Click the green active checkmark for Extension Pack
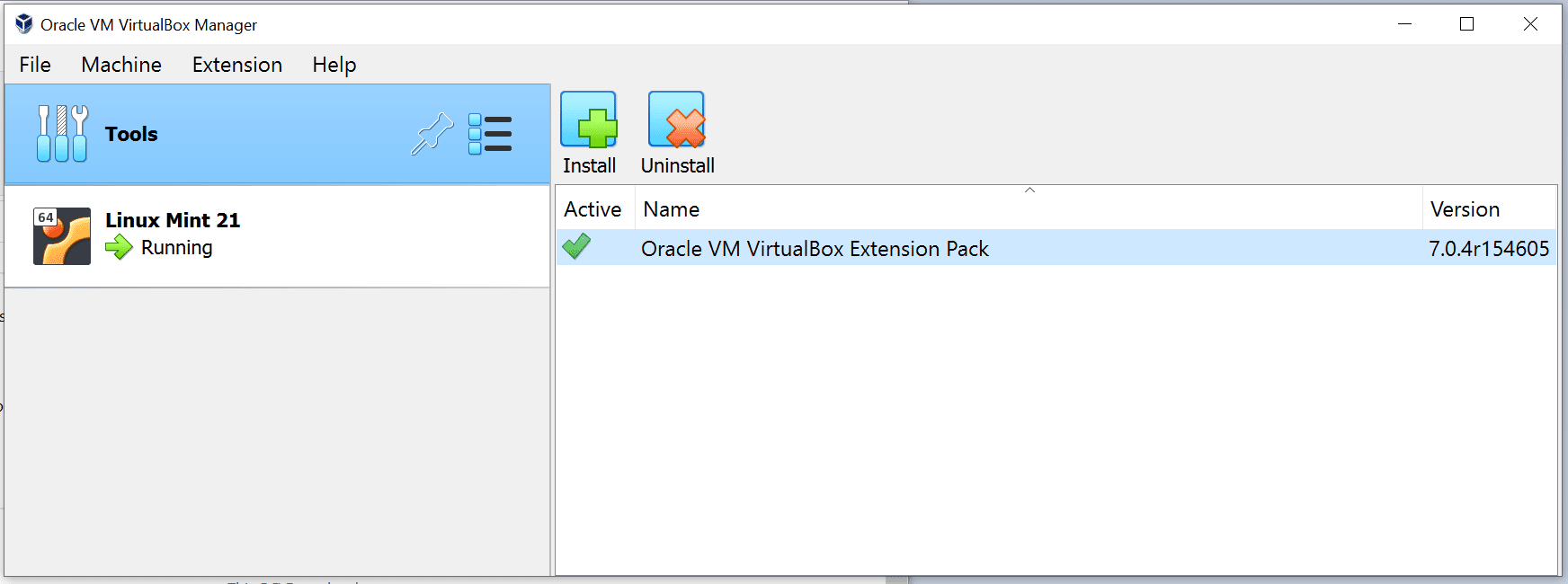1568x584 pixels. [576, 247]
